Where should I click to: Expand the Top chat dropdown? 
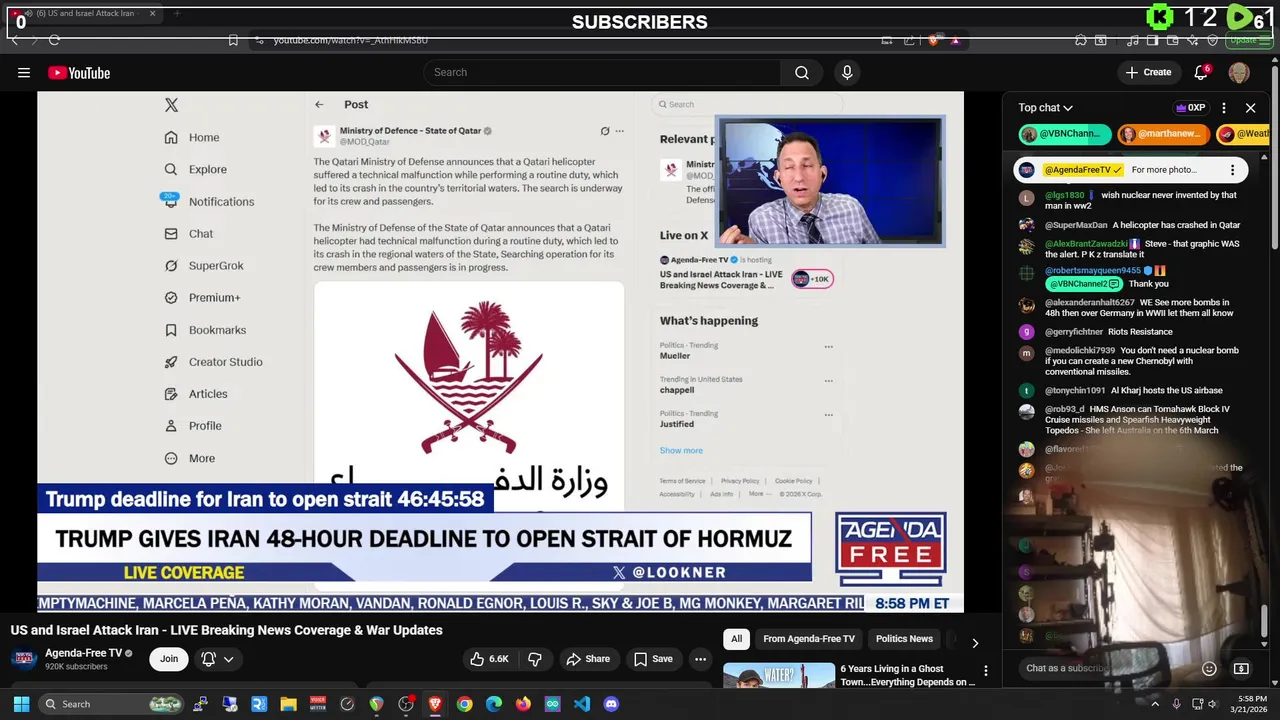pos(1045,108)
